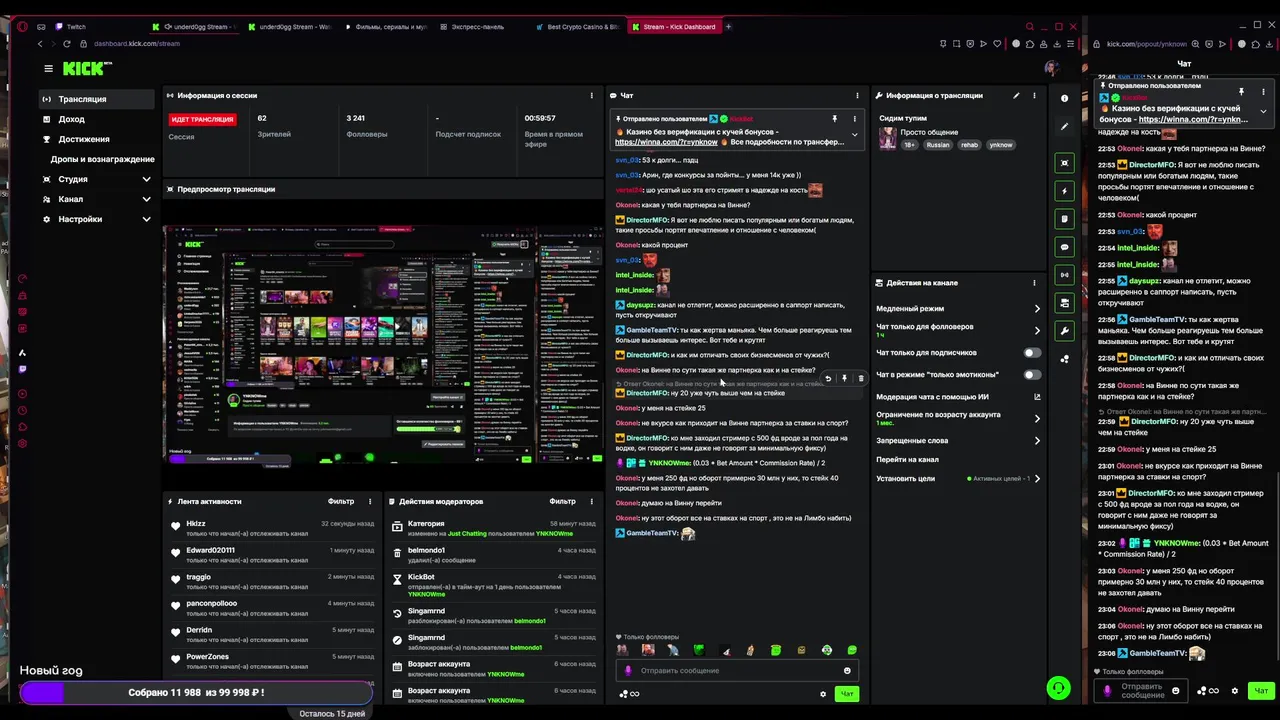The image size is (1280, 720).
Task: Open Ограничение по возрасту аккаунта options
Action: 958,418
